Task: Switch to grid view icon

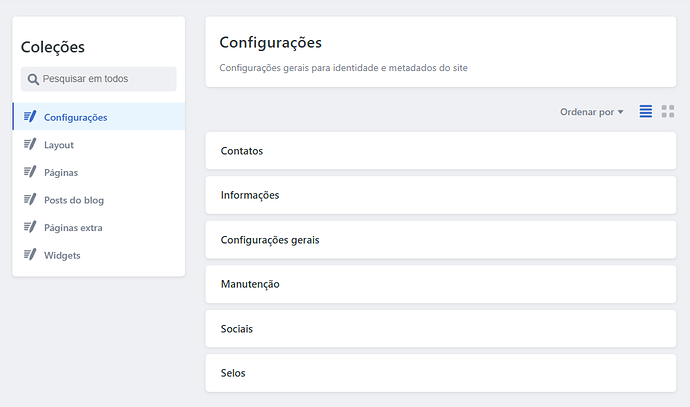Action: point(668,111)
